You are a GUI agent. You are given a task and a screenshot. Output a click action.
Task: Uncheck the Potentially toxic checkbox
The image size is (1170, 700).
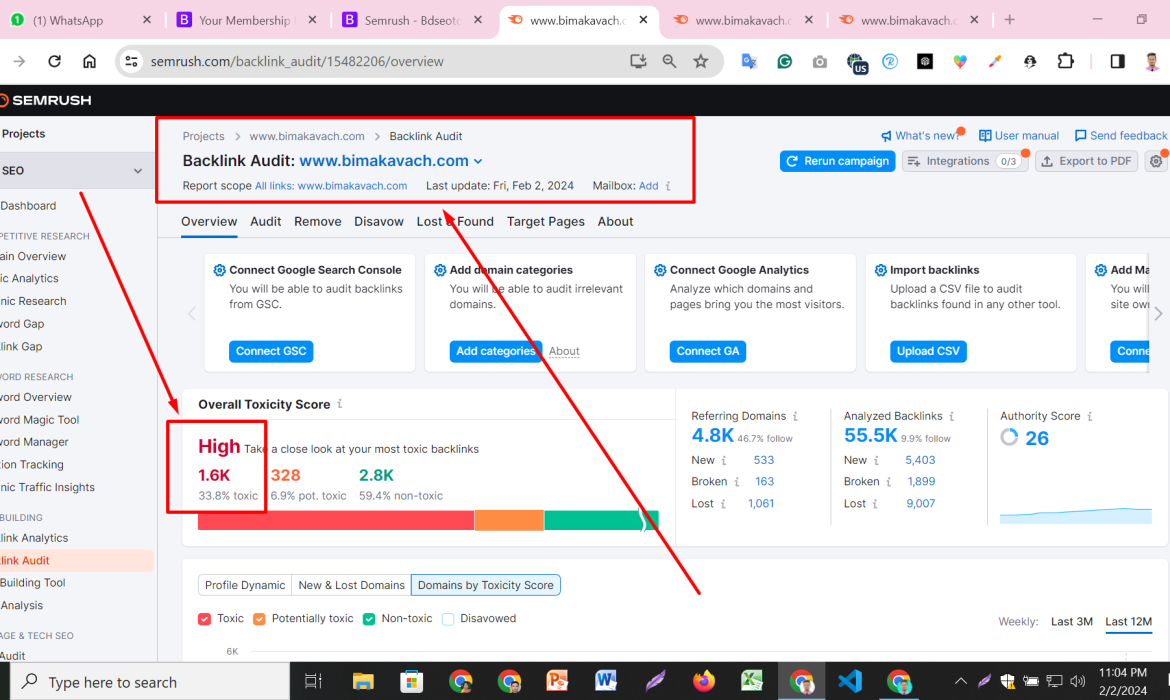point(259,619)
